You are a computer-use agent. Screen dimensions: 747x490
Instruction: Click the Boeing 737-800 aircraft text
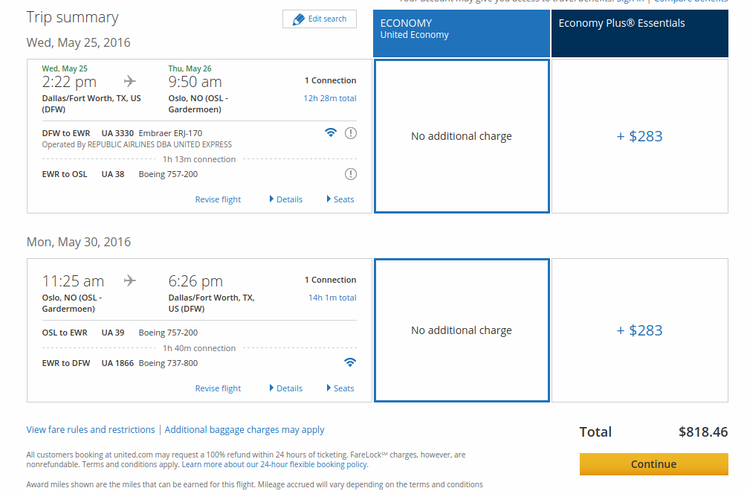168,363
